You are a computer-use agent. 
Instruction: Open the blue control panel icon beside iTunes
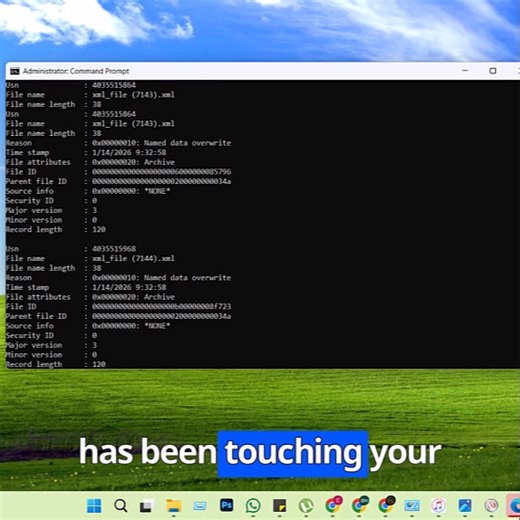[x=412, y=506]
